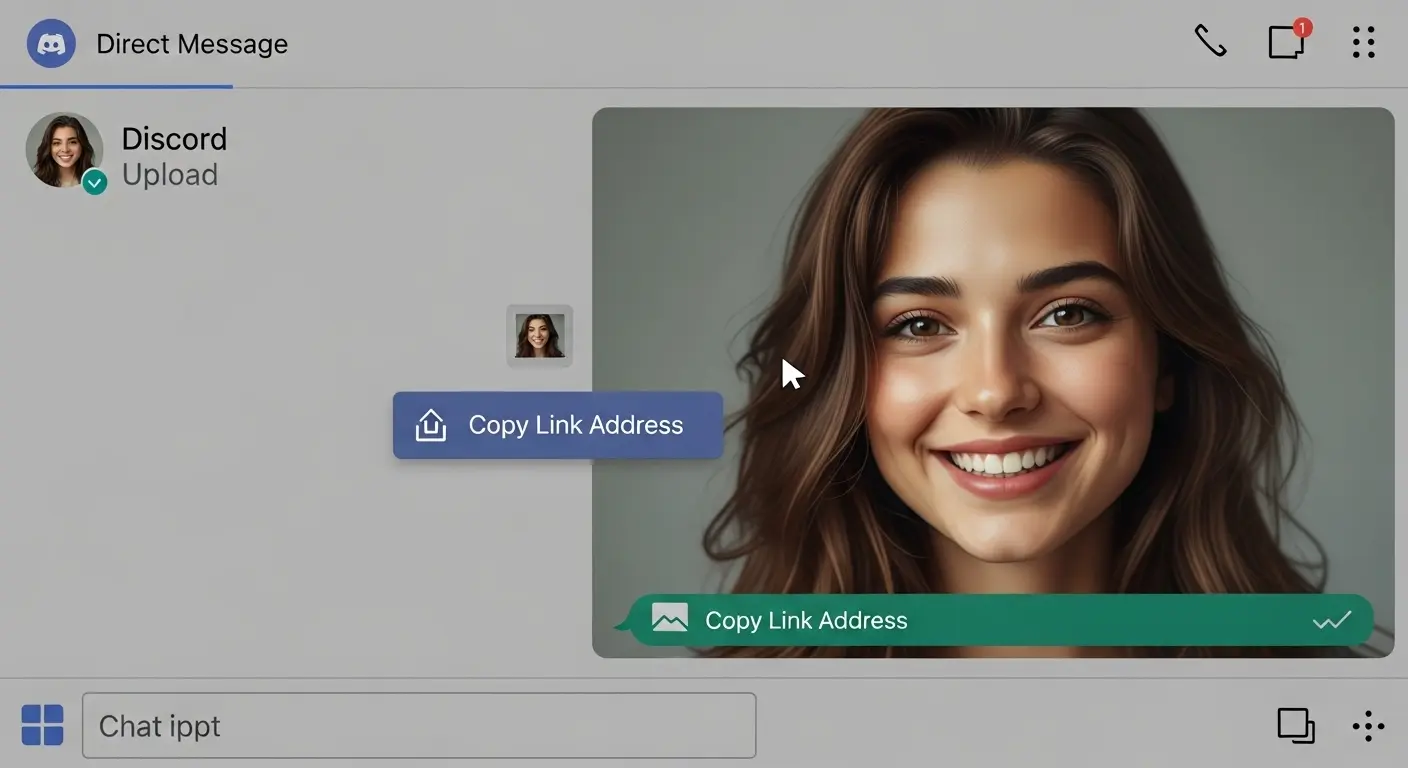1408x768 pixels.
Task: Open the dotted options icon in bottom bar
Action: coord(1367,726)
